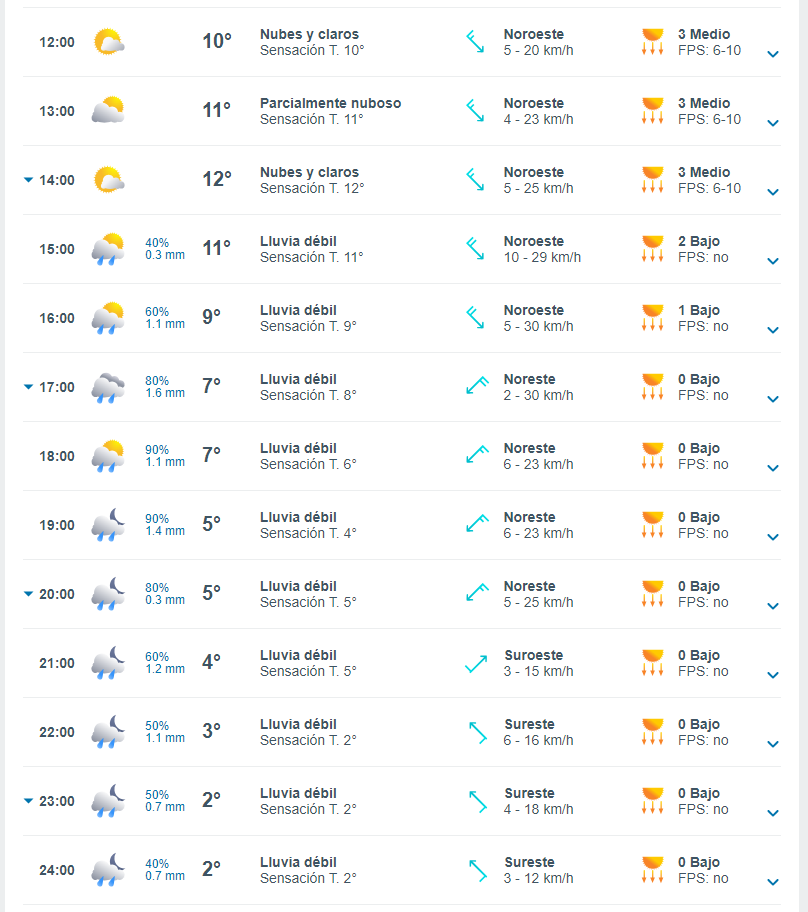This screenshot has width=808, height=912.
Task: Click the 3 Medio UV index label at 14:00
Action: [x=704, y=172]
